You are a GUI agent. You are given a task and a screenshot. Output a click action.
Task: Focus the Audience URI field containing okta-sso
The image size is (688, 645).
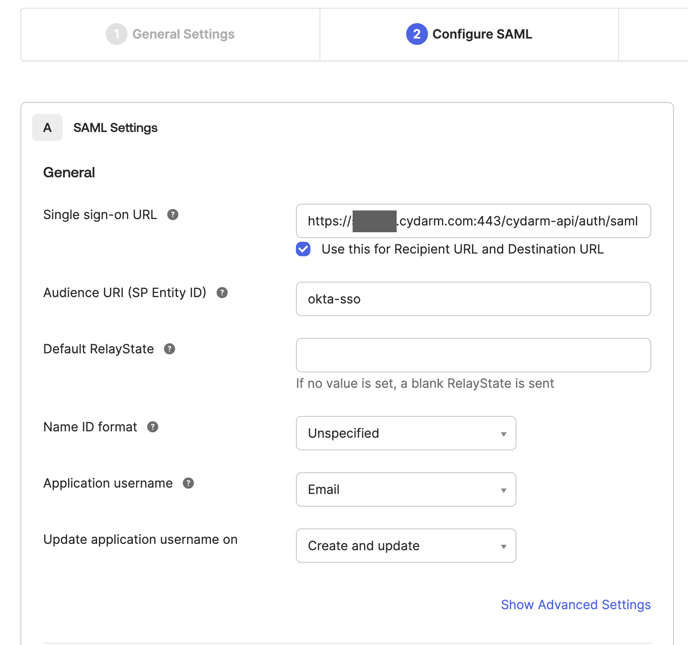click(x=473, y=299)
